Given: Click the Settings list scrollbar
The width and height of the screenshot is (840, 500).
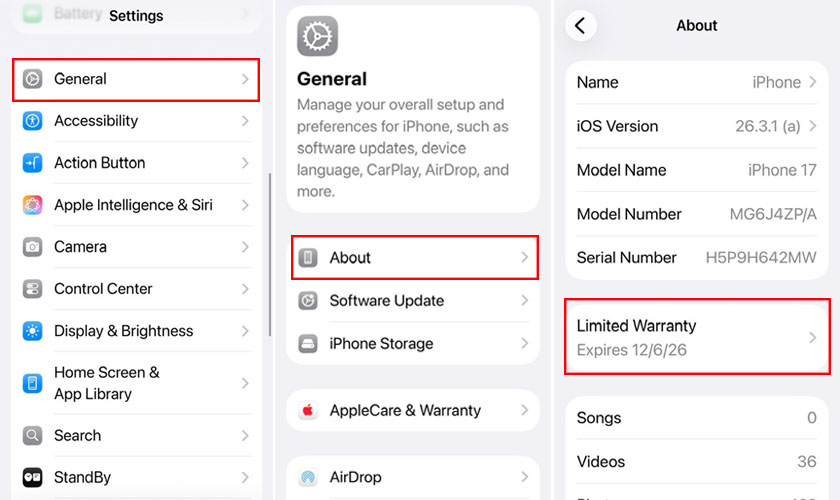Looking at the screenshot, I should 269,255.
